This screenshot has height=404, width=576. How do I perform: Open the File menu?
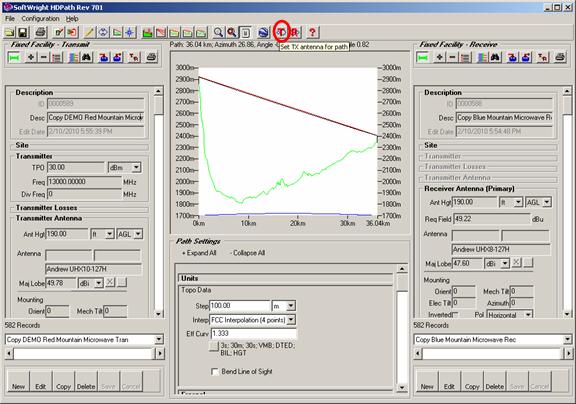[10, 18]
